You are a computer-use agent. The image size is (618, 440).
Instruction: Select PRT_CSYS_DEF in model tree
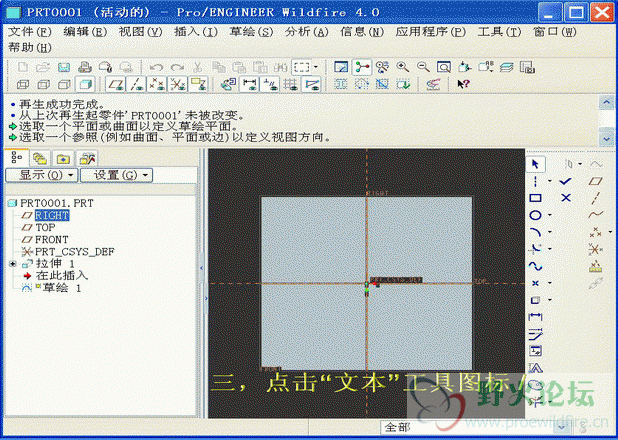tap(74, 252)
